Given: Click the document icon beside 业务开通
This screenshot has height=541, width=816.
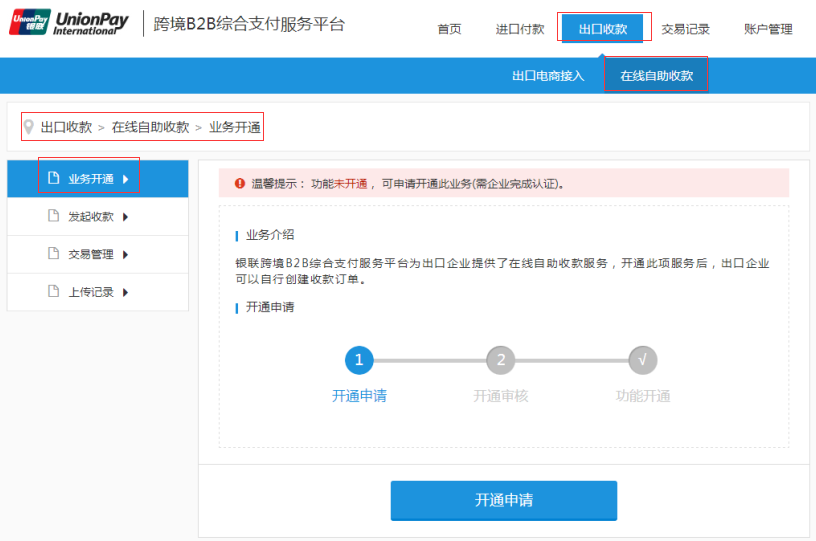Looking at the screenshot, I should (54, 179).
